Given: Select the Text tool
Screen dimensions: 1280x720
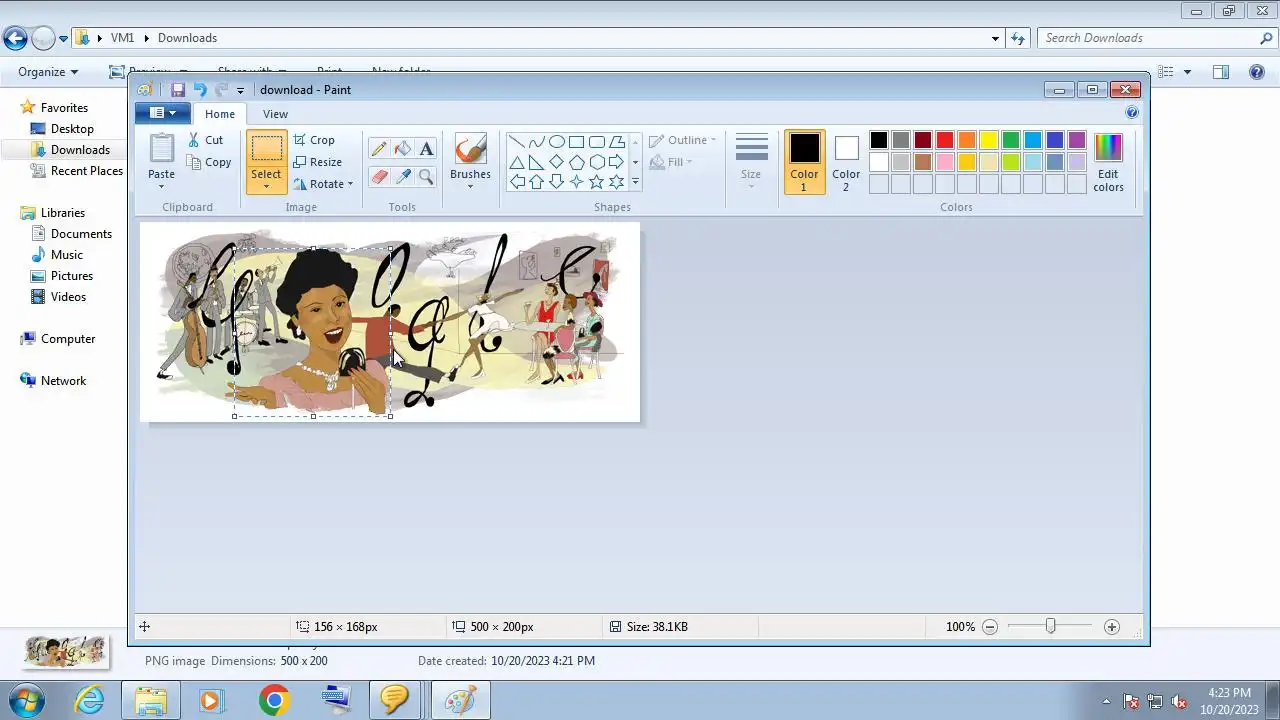Looking at the screenshot, I should 426,149.
